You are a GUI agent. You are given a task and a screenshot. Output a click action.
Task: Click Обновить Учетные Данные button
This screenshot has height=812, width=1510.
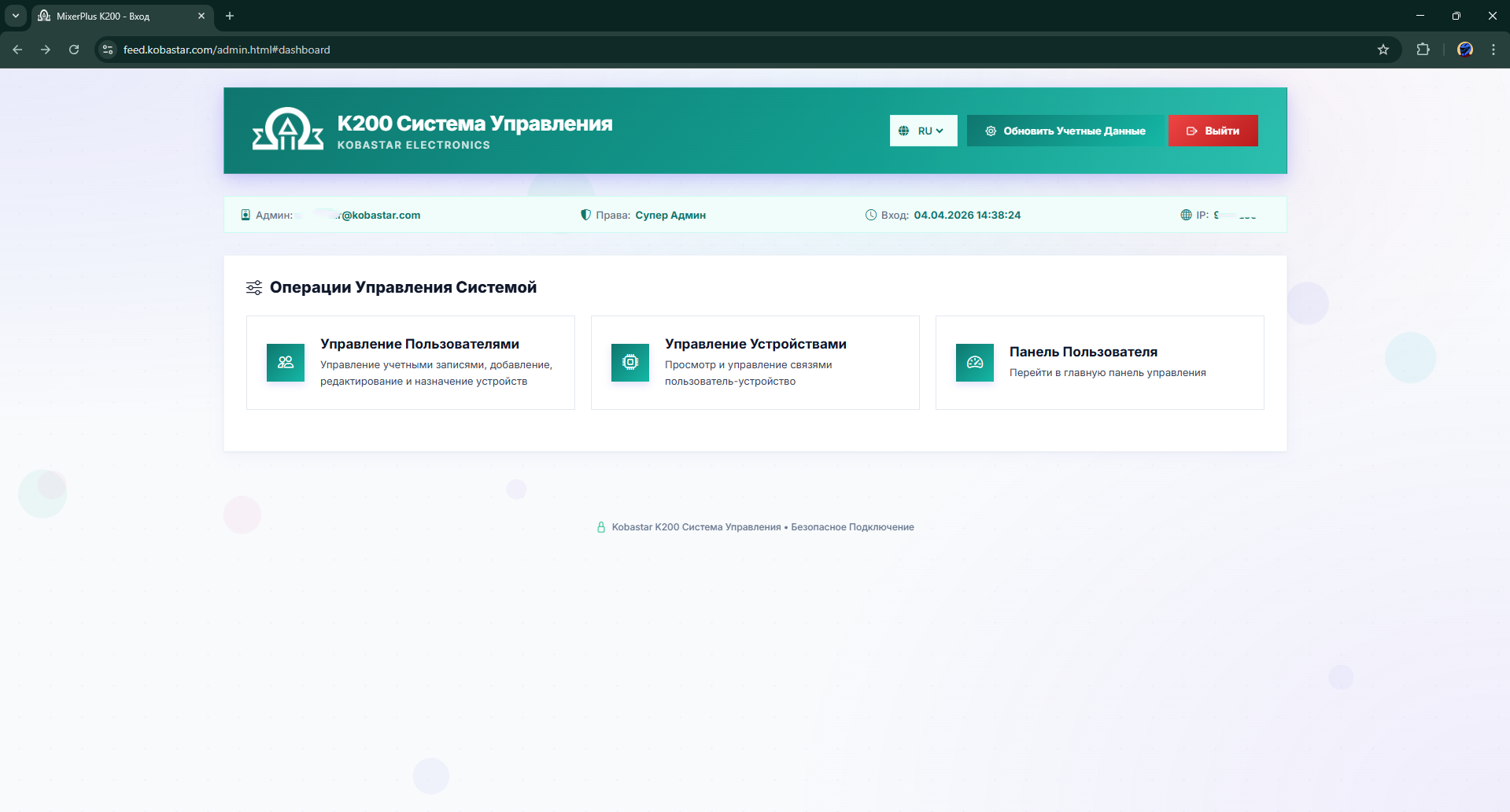(1065, 131)
